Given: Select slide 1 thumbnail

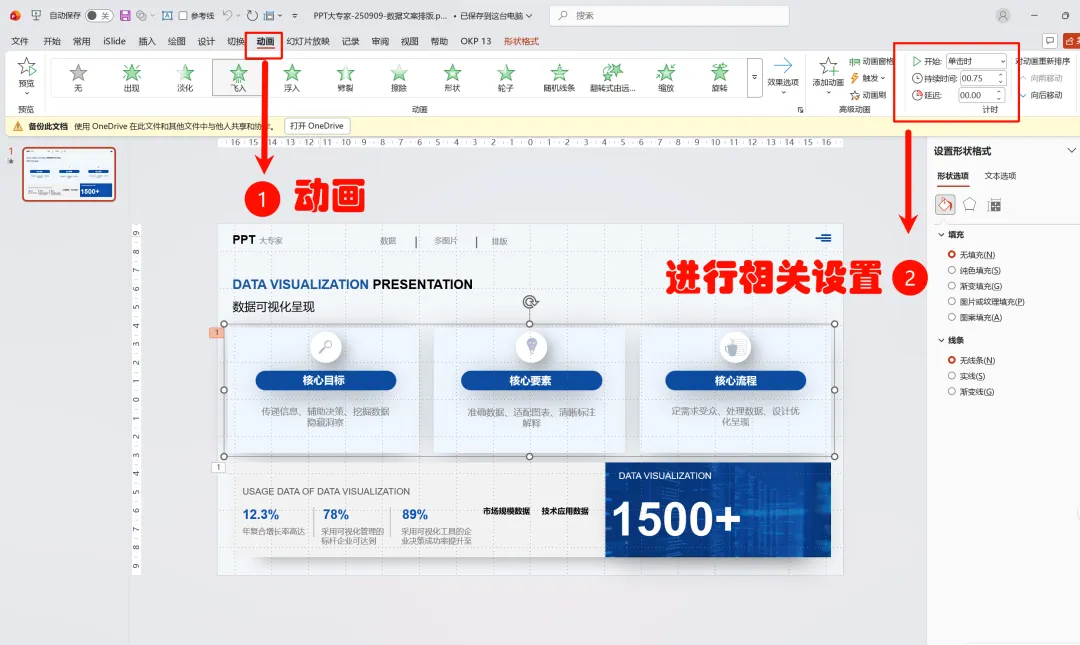Looking at the screenshot, I should (x=69, y=174).
